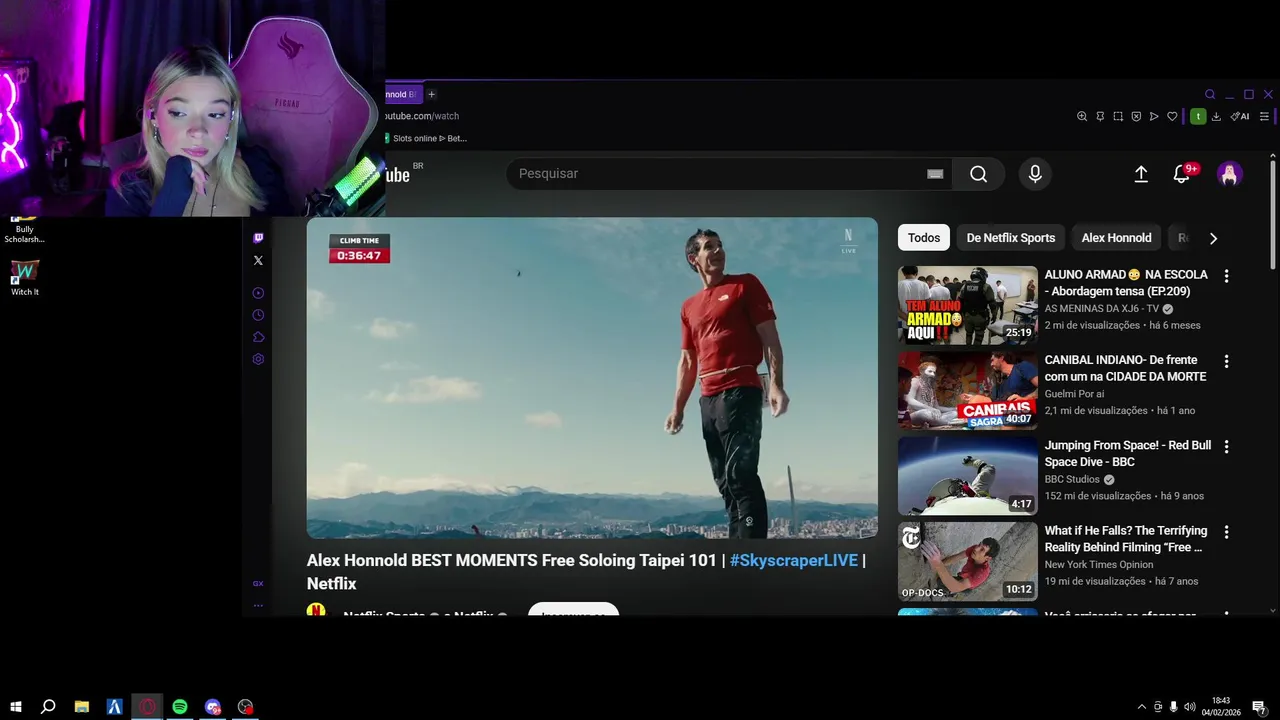Image resolution: width=1280 pixels, height=720 pixels.
Task: Click the YouTube upload/create icon
Action: pyautogui.click(x=1141, y=174)
